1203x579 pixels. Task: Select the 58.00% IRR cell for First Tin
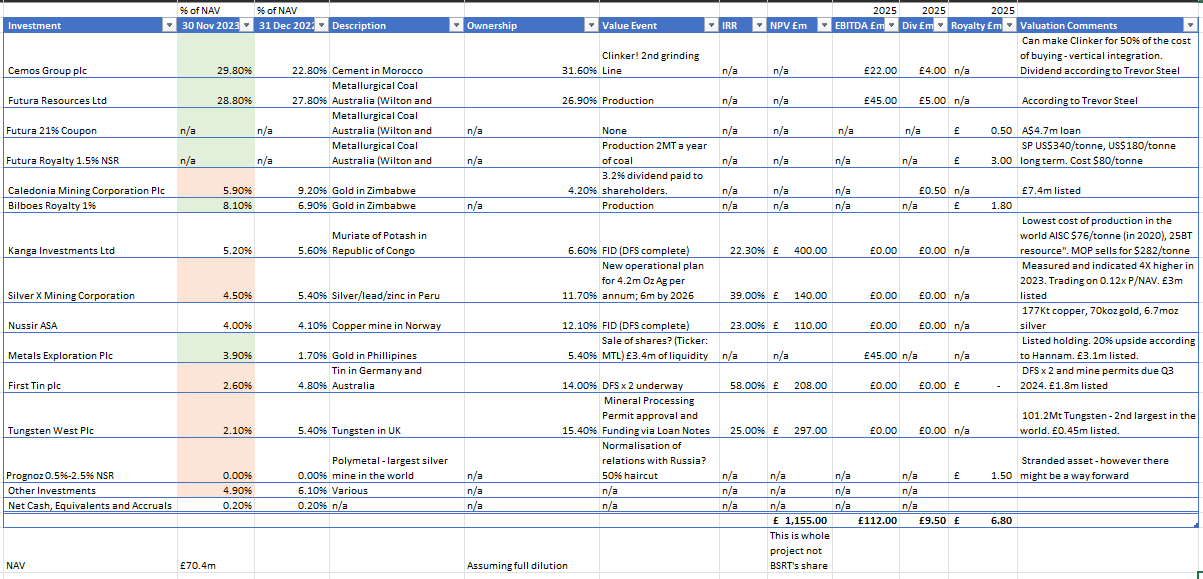pos(742,378)
